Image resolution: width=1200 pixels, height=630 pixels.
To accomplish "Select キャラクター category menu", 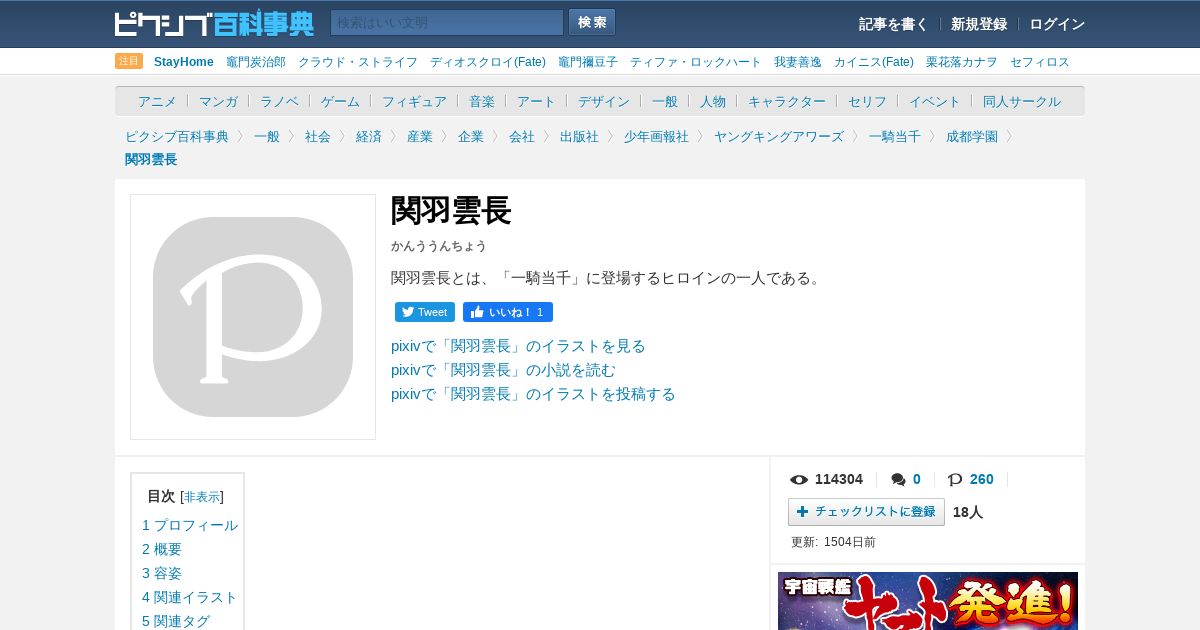I will coord(787,101).
